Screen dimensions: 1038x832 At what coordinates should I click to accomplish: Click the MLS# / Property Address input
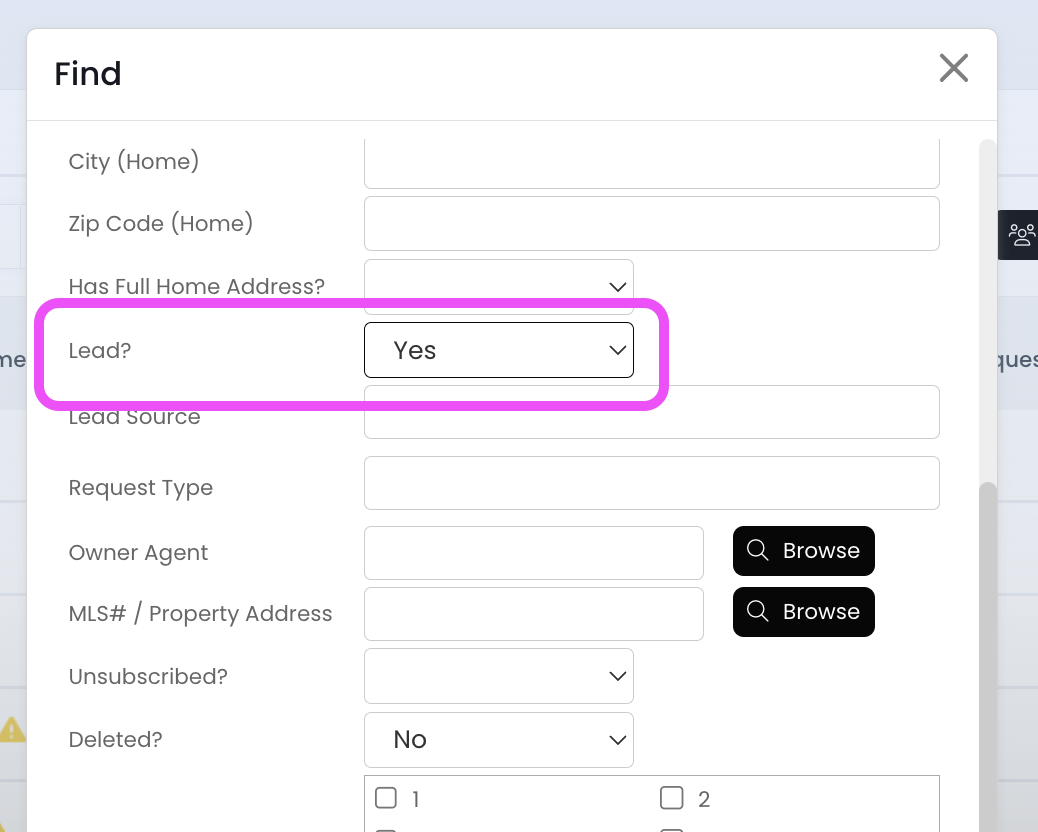click(533, 613)
